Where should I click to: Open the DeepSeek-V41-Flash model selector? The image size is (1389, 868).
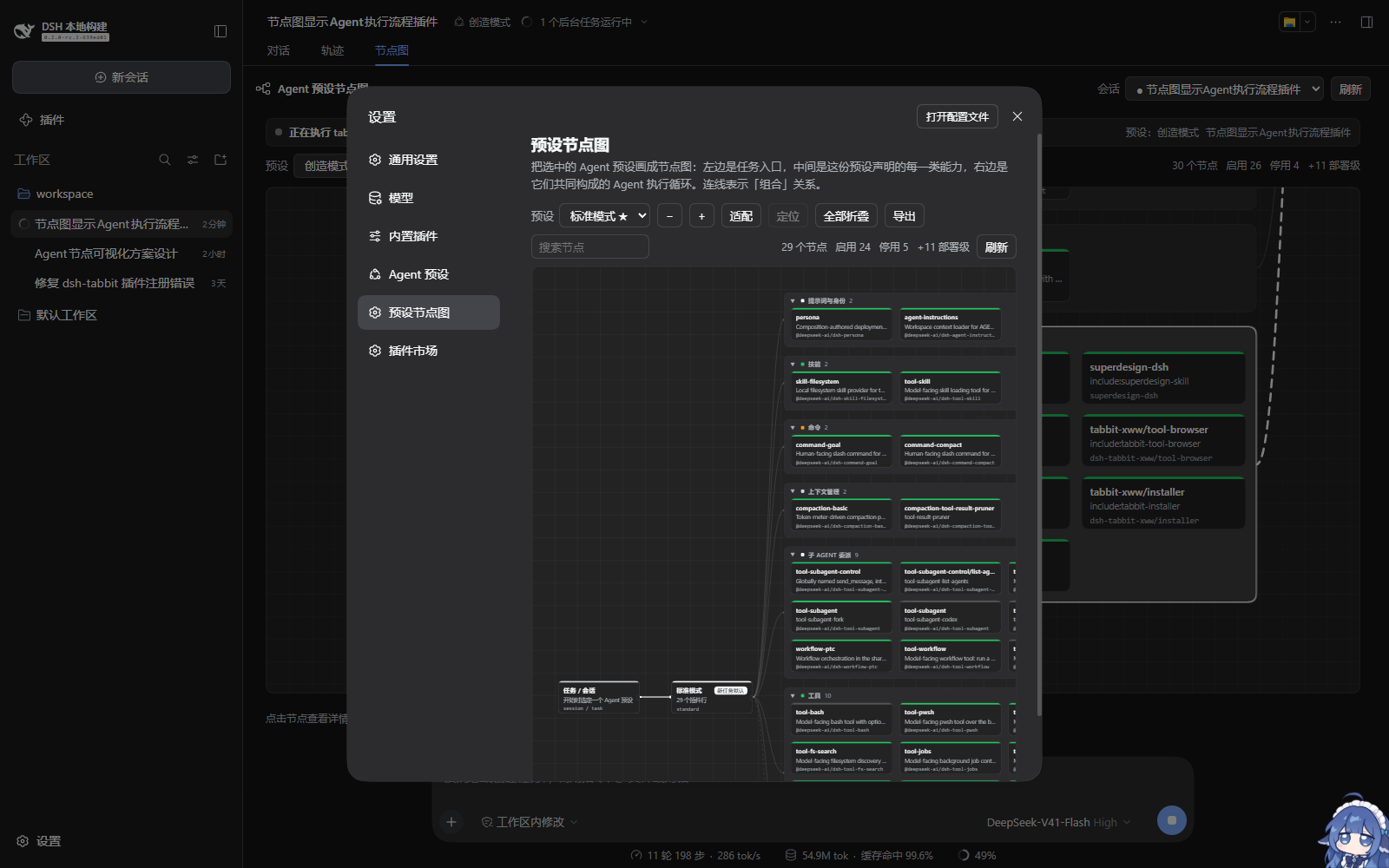point(1058,822)
